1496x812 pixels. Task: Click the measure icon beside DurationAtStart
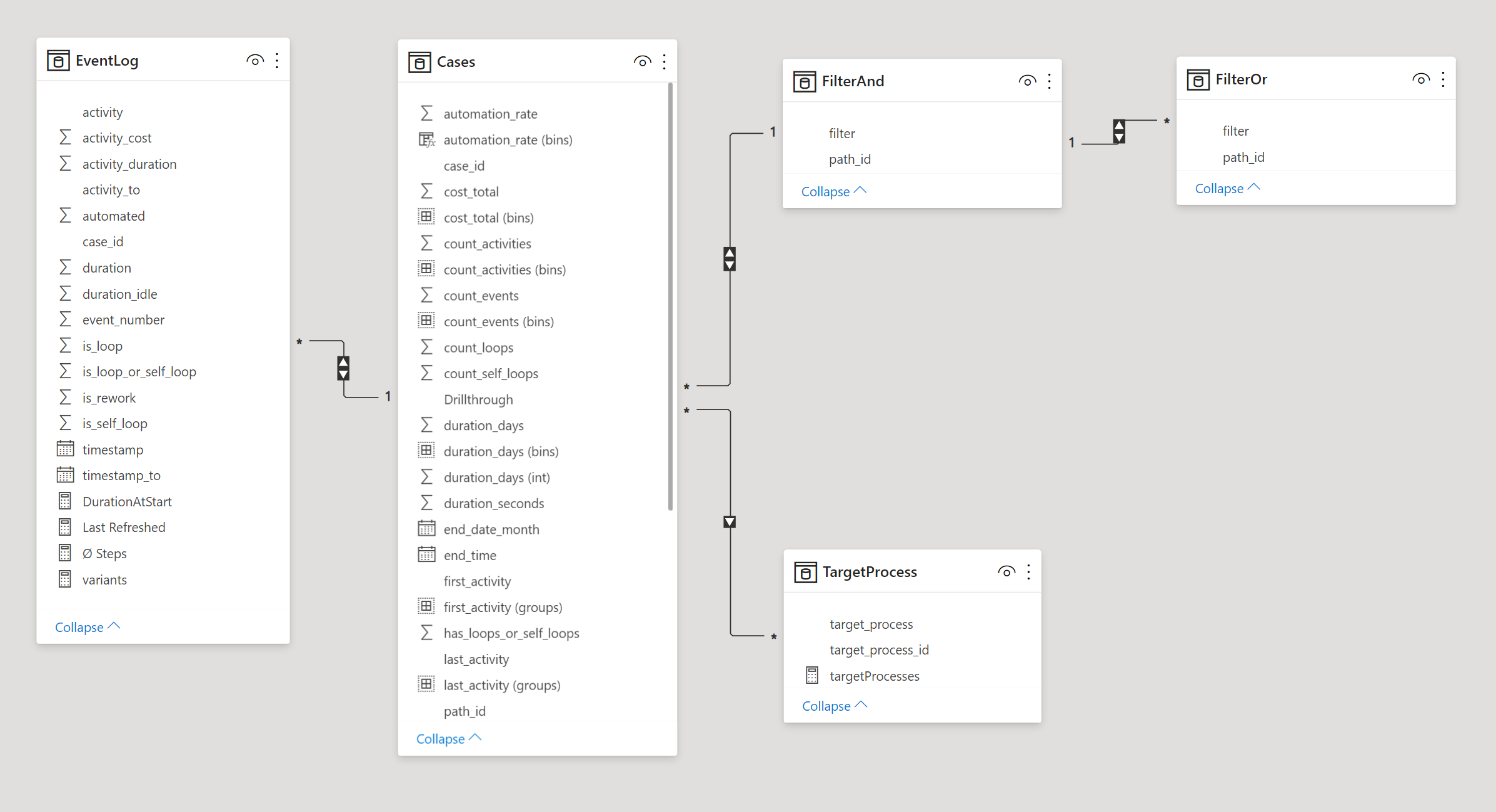click(65, 501)
